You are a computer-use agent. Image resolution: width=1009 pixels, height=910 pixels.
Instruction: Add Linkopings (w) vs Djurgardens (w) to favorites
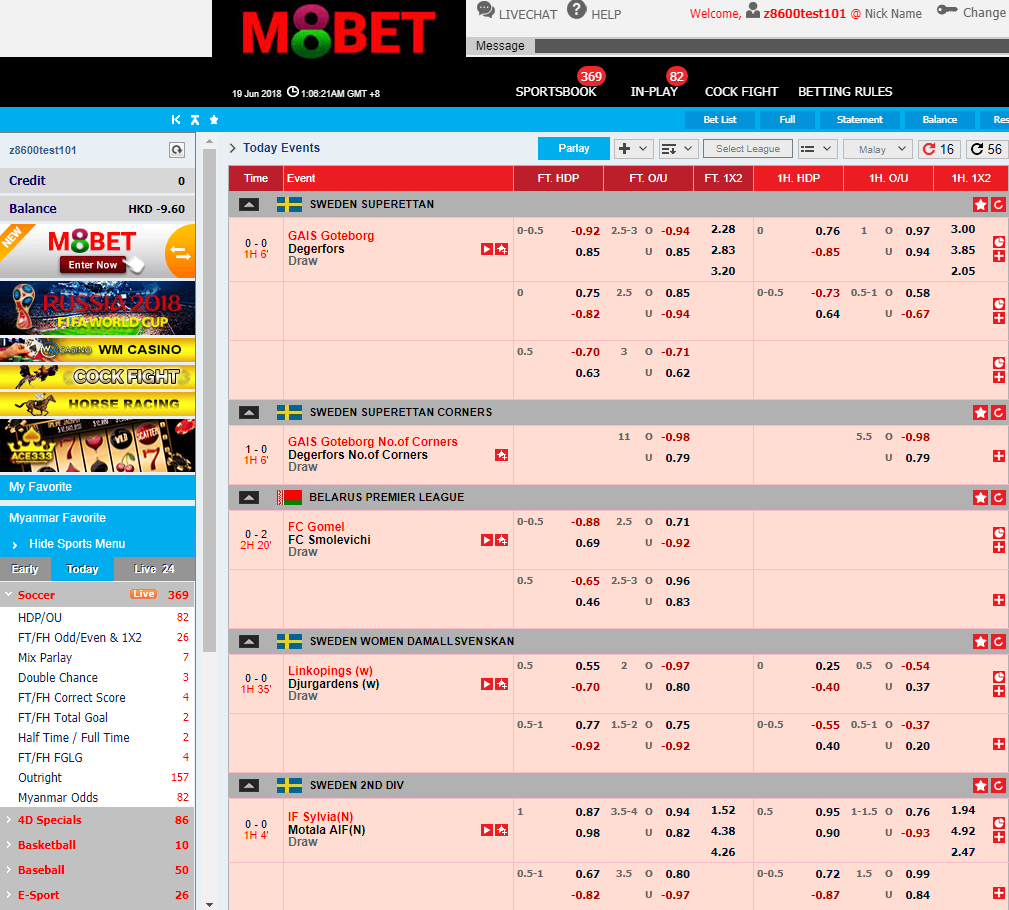pyautogui.click(x=502, y=684)
